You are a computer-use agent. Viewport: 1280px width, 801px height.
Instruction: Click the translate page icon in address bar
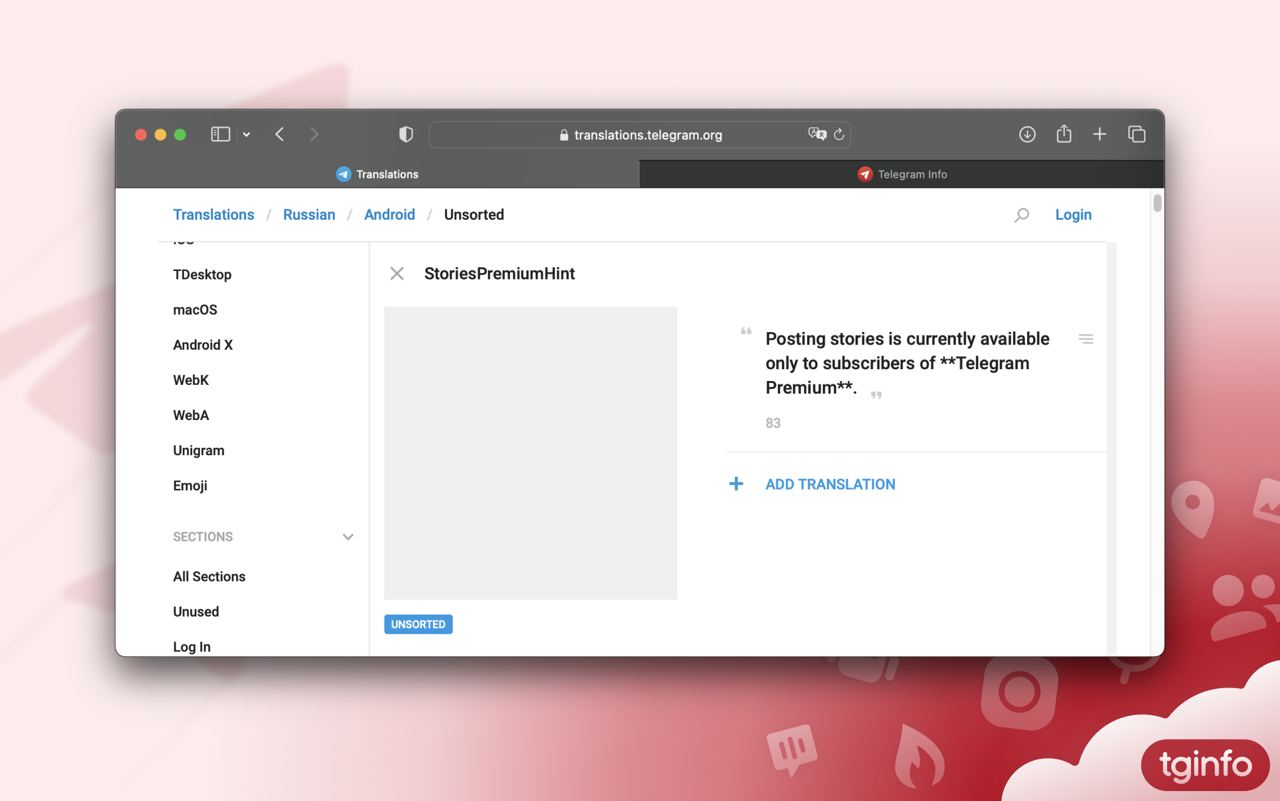click(x=817, y=134)
